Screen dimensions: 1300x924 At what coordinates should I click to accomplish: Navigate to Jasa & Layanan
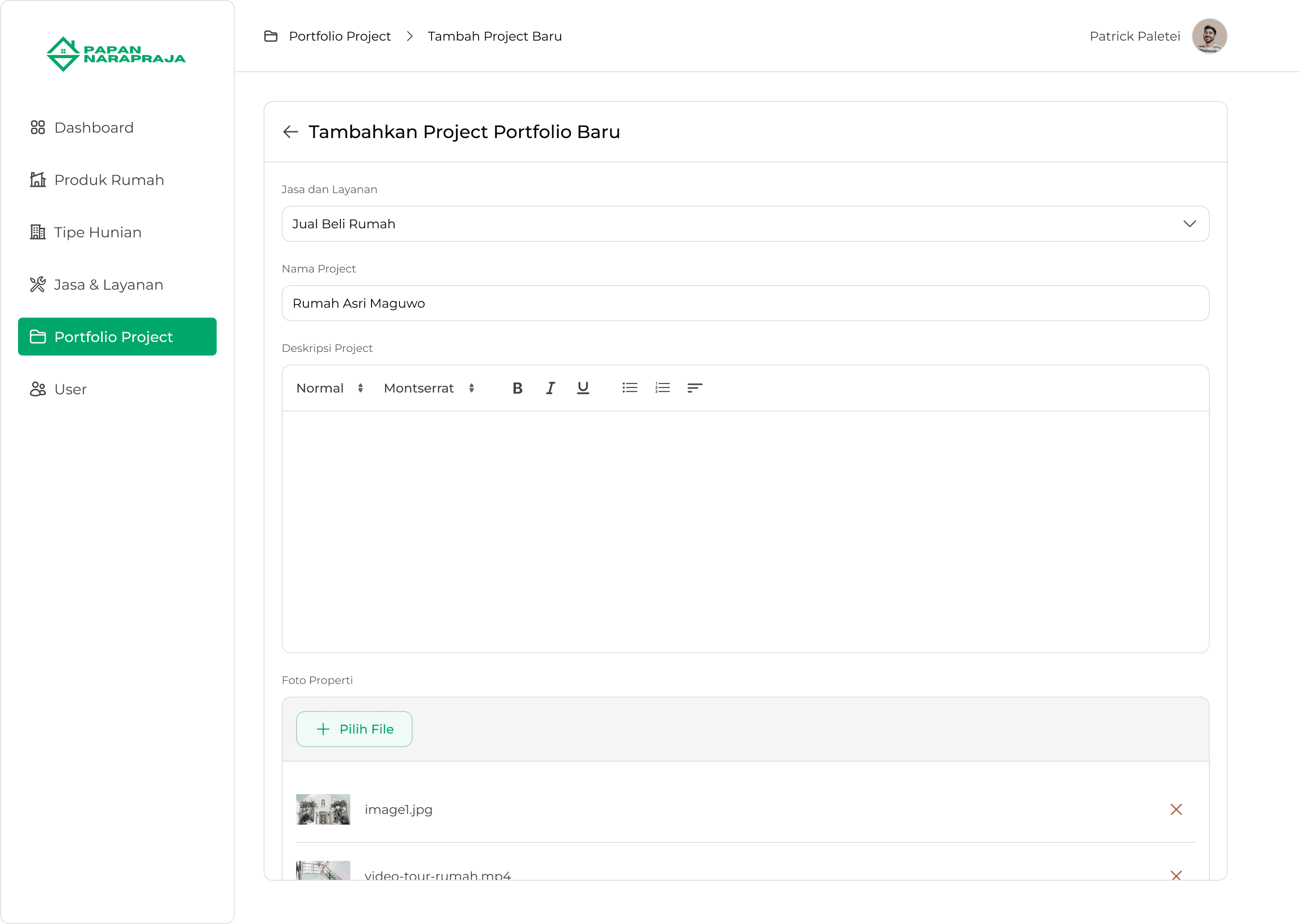[x=108, y=285]
